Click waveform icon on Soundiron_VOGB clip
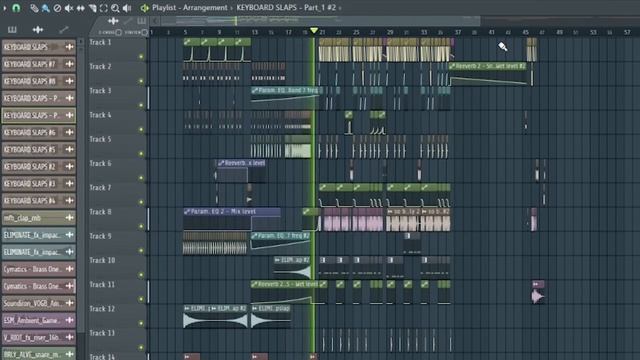Viewport: 640px width, 360px height. (69, 303)
